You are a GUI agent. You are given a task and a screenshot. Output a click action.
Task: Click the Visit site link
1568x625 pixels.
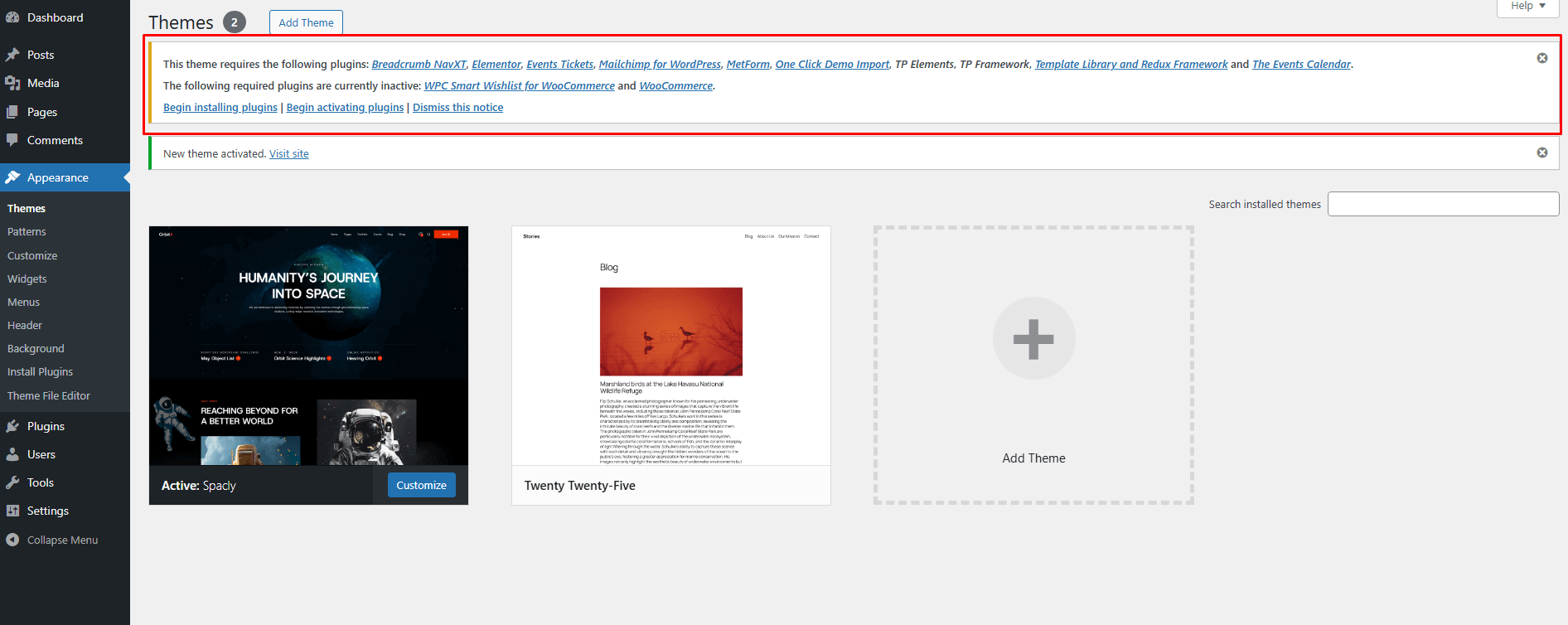[288, 153]
